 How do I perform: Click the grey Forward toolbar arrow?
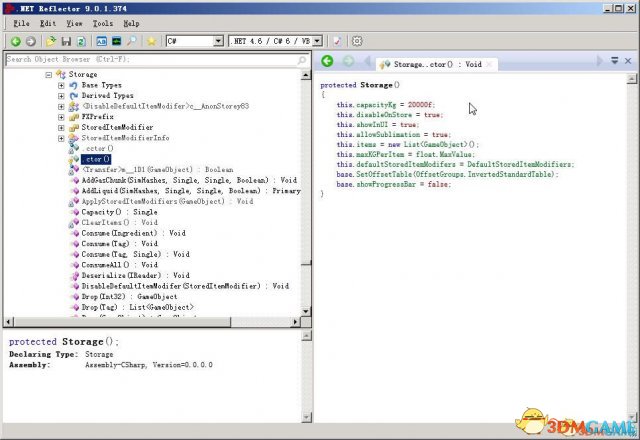pos(31,41)
